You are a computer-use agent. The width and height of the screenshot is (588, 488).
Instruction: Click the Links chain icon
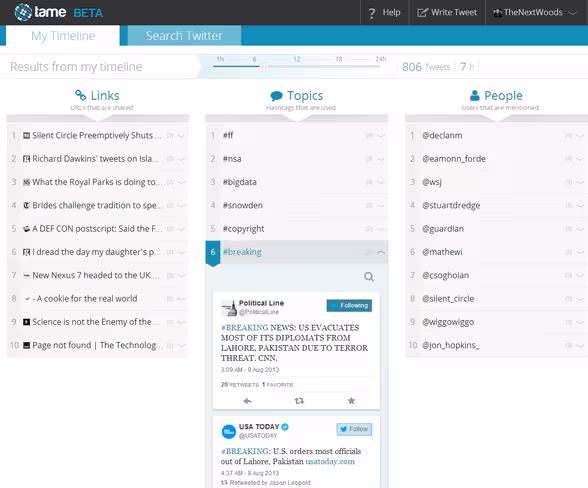(80, 95)
